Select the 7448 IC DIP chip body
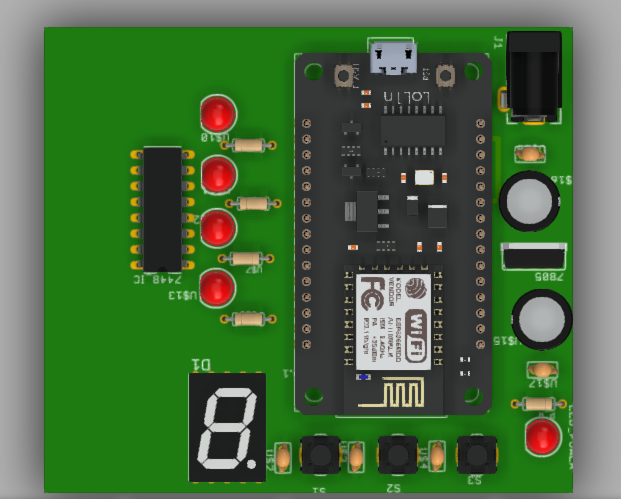This screenshot has height=499, width=621. (x=162, y=209)
